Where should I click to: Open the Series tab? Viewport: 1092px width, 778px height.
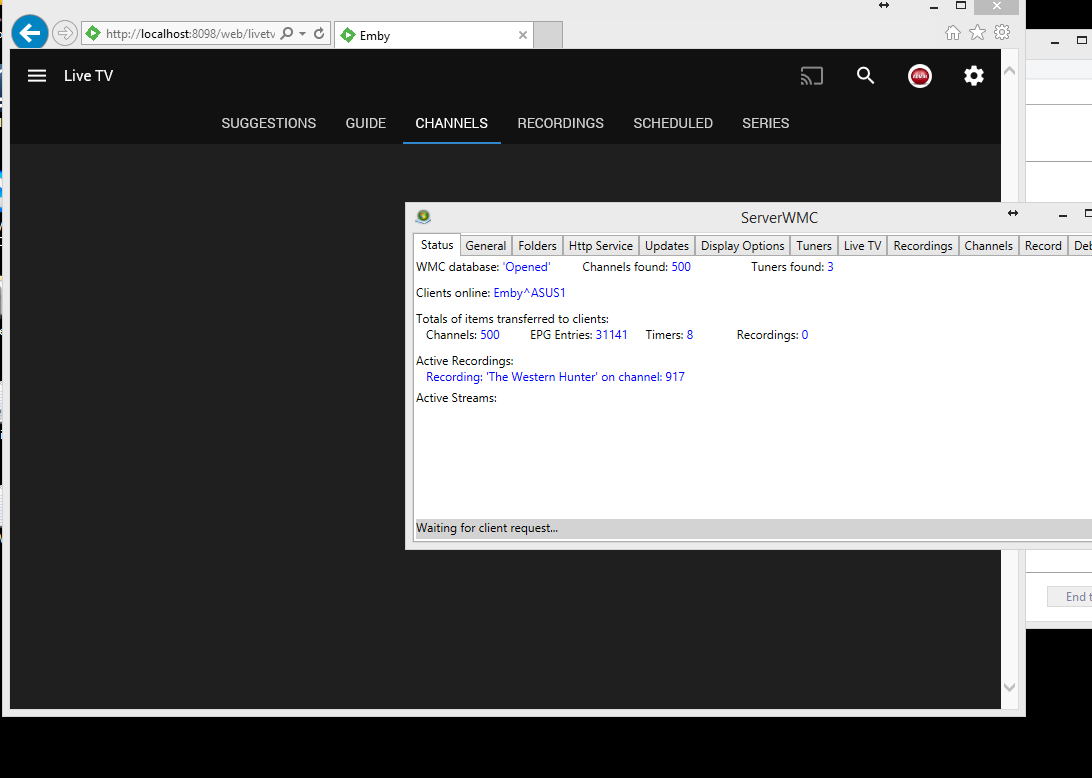(765, 123)
